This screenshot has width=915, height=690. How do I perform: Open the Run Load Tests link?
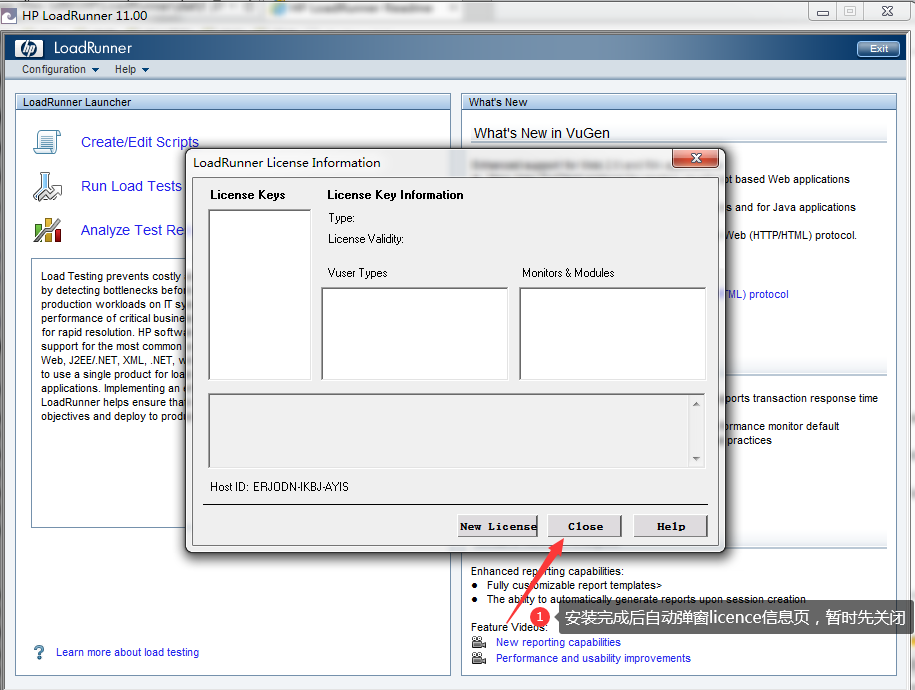point(131,186)
